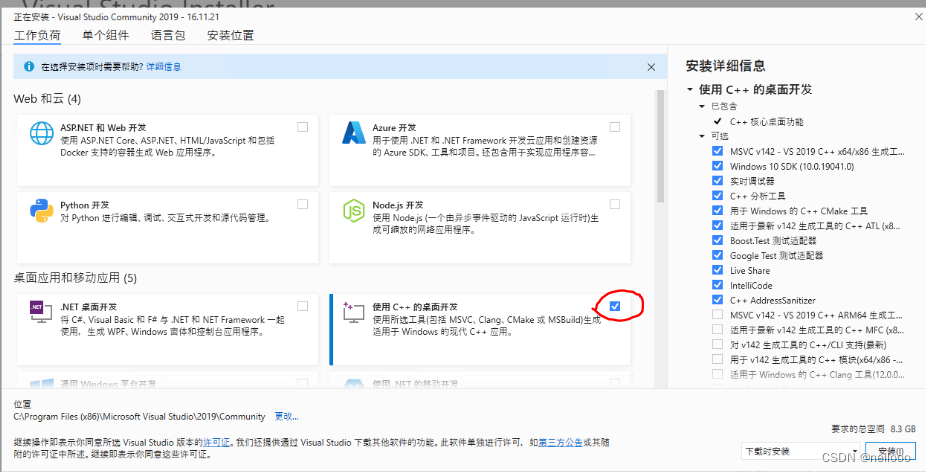Uncheck the IntelliCode component

pos(717,285)
